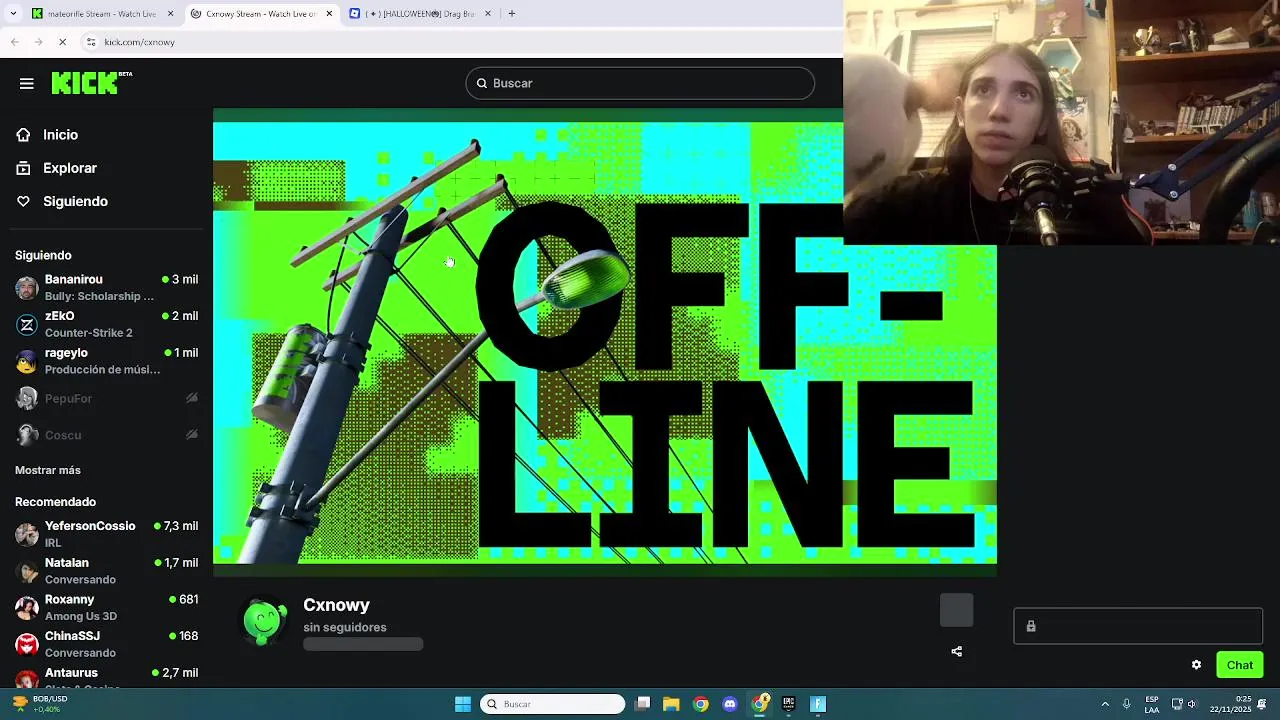Click 'Among Us 3D' under Roxanny

(81, 616)
